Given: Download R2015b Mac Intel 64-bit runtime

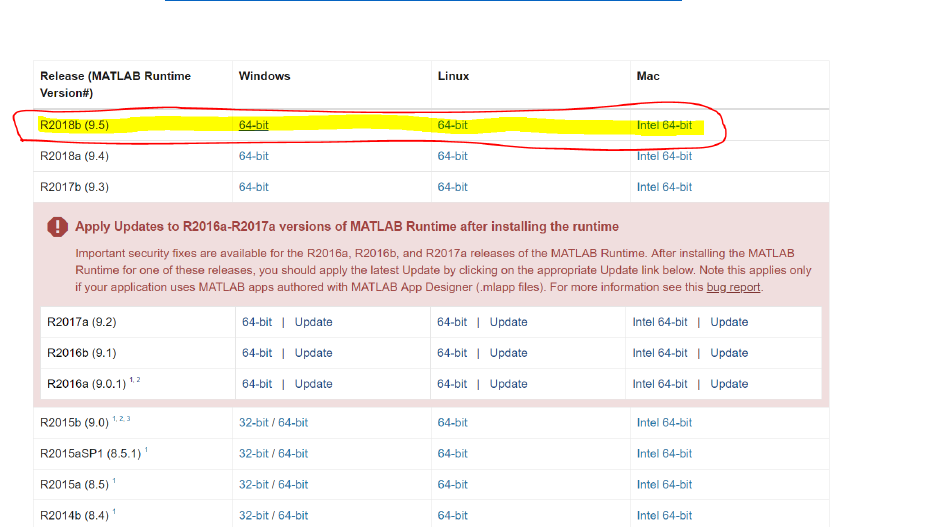Looking at the screenshot, I should pyautogui.click(x=664, y=422).
